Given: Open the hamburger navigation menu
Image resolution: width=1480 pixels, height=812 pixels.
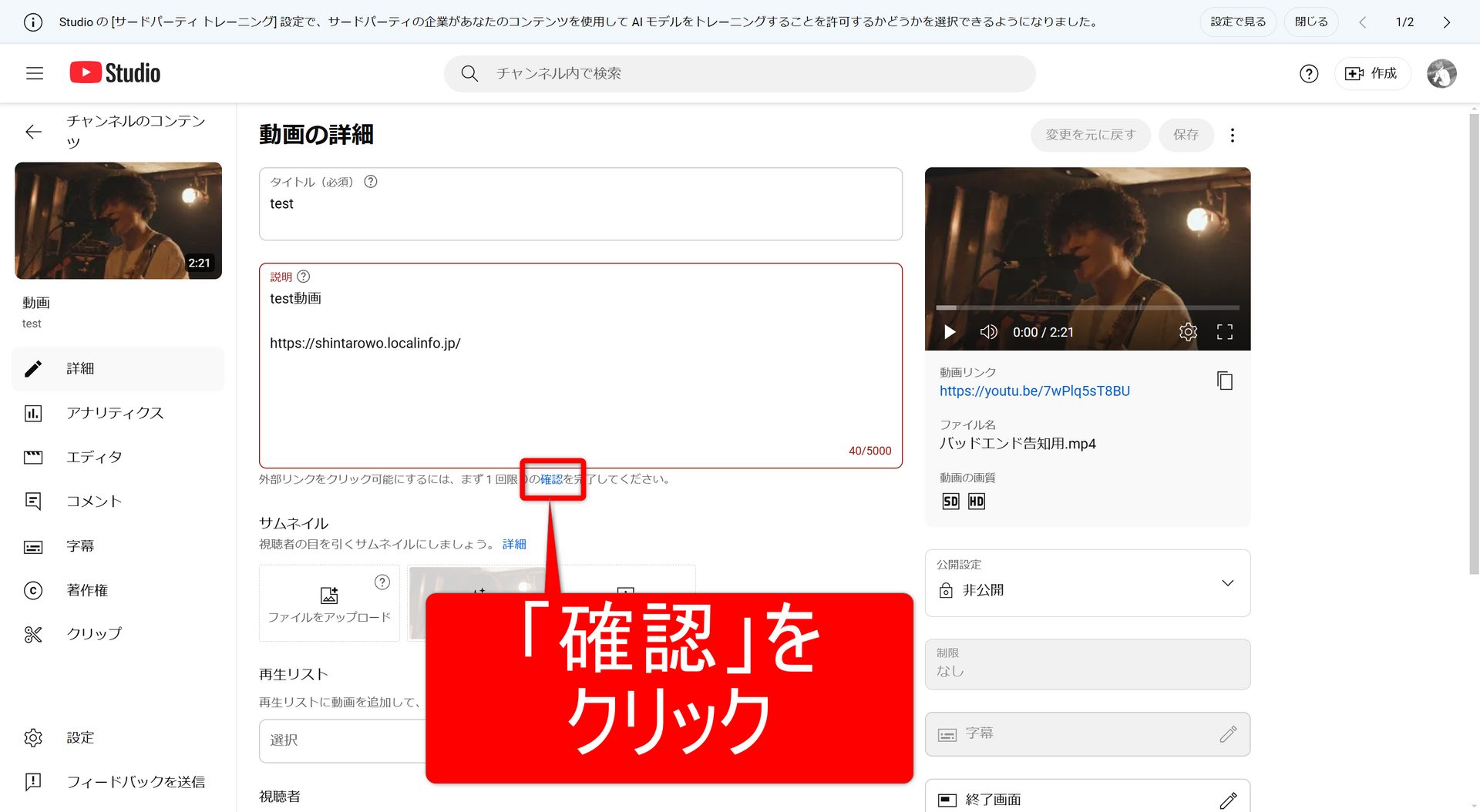Looking at the screenshot, I should point(35,73).
